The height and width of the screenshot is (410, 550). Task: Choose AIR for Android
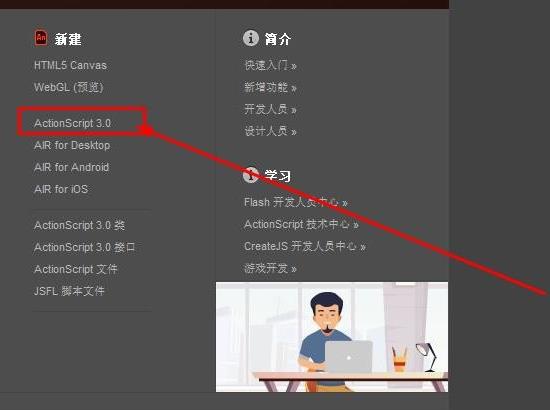pyautogui.click(x=71, y=167)
